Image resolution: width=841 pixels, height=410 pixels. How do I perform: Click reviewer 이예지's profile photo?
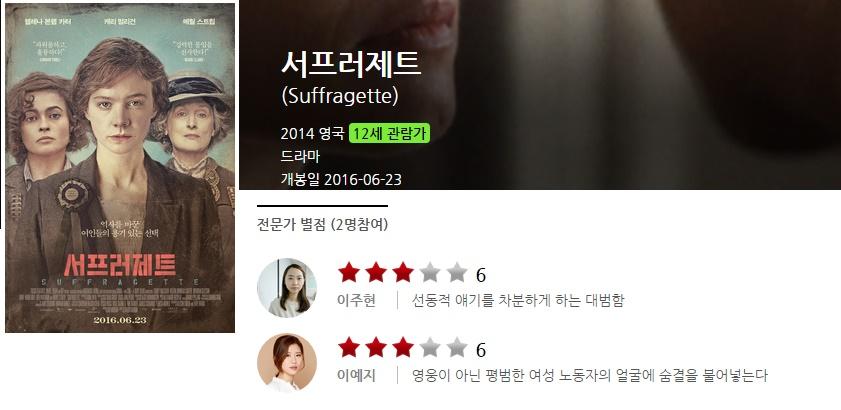287,363
